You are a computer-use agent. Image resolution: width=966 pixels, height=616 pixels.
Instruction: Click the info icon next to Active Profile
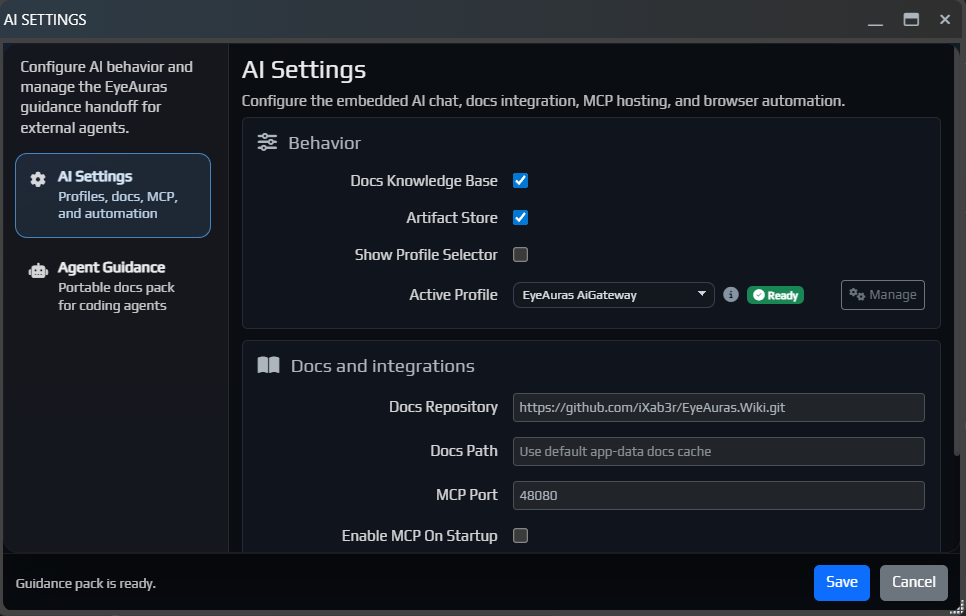coord(731,295)
